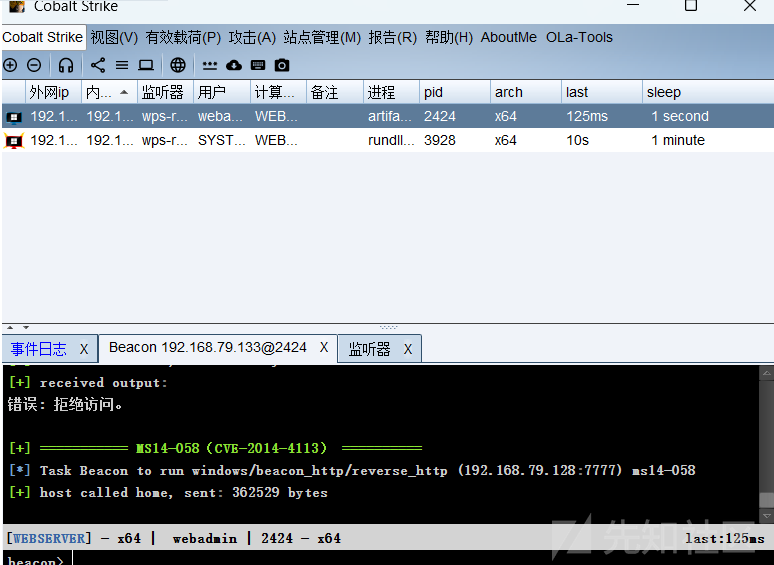This screenshot has height=565, width=774.
Task: Click the disconnect minus icon
Action: tap(34, 65)
